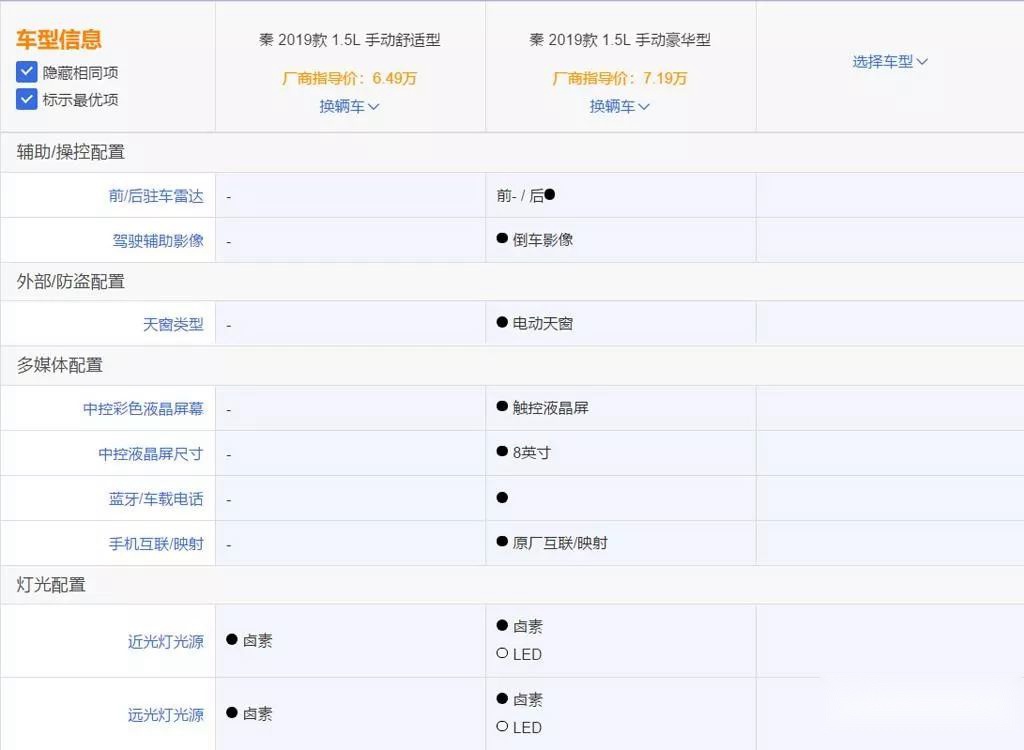Click the 多媒体配置 section header
This screenshot has height=750, width=1024.
(59, 365)
